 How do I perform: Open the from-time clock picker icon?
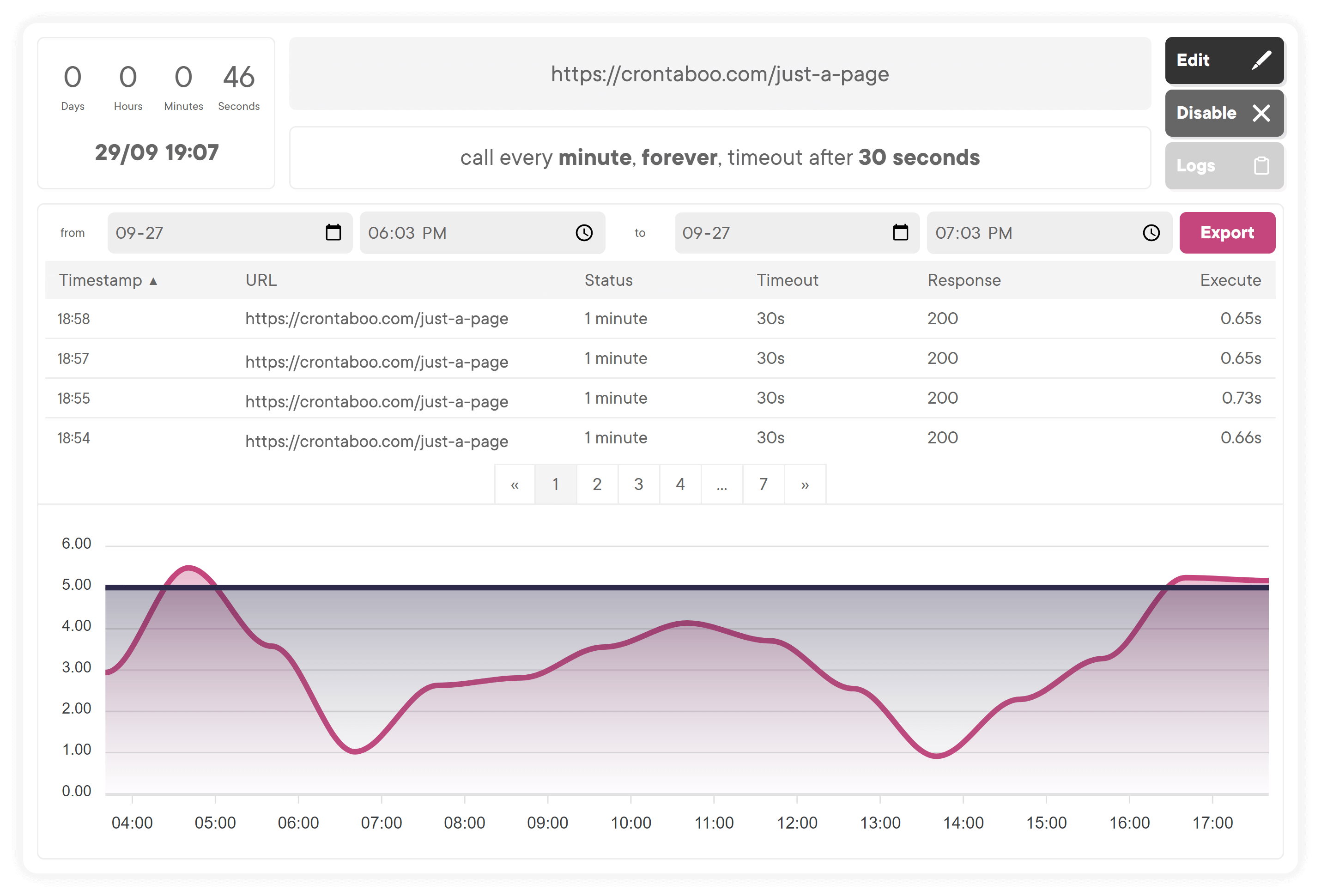coord(584,232)
